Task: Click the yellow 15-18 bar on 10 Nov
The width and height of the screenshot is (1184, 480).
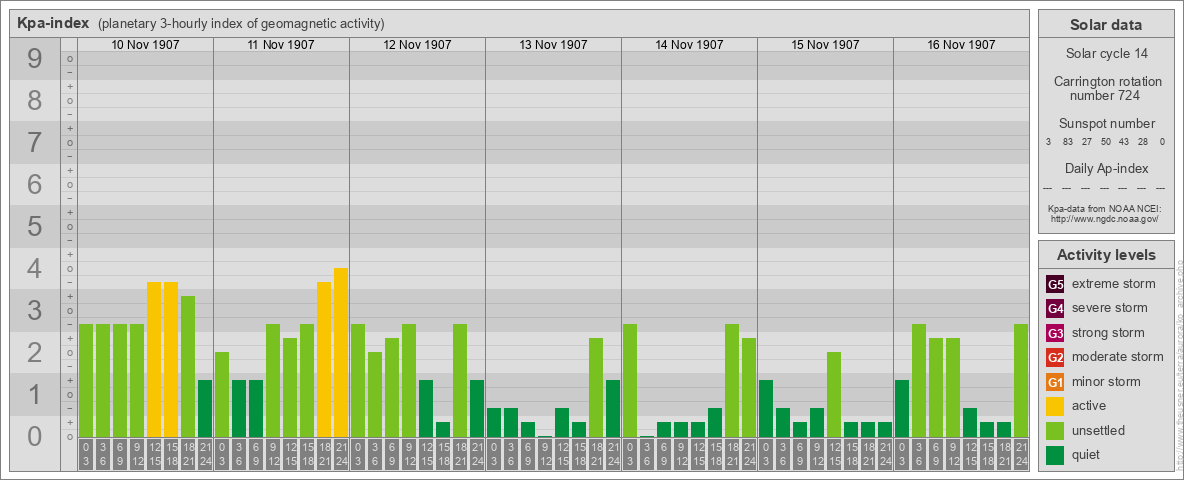Action: pyautogui.click(x=171, y=359)
